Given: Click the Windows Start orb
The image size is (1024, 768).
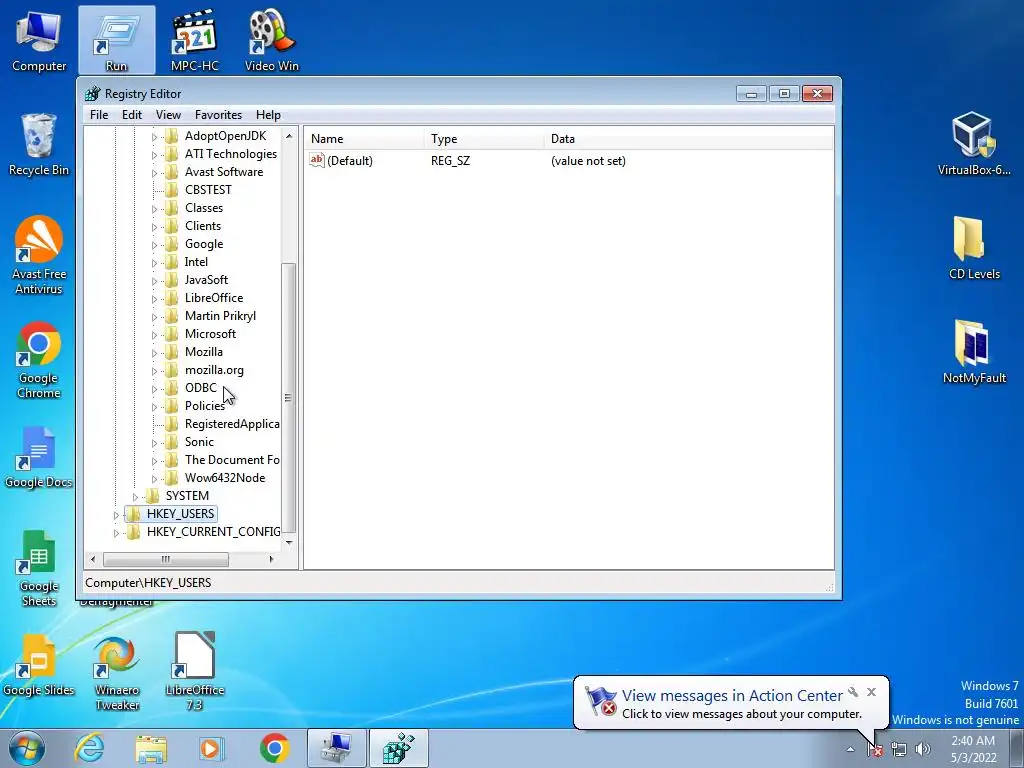Looking at the screenshot, I should pos(27,748).
